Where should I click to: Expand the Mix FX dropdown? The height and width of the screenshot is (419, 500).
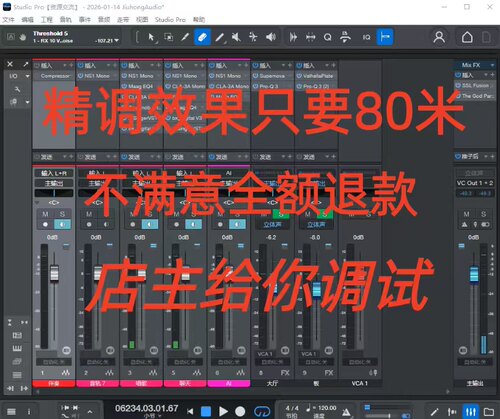tap(492, 65)
